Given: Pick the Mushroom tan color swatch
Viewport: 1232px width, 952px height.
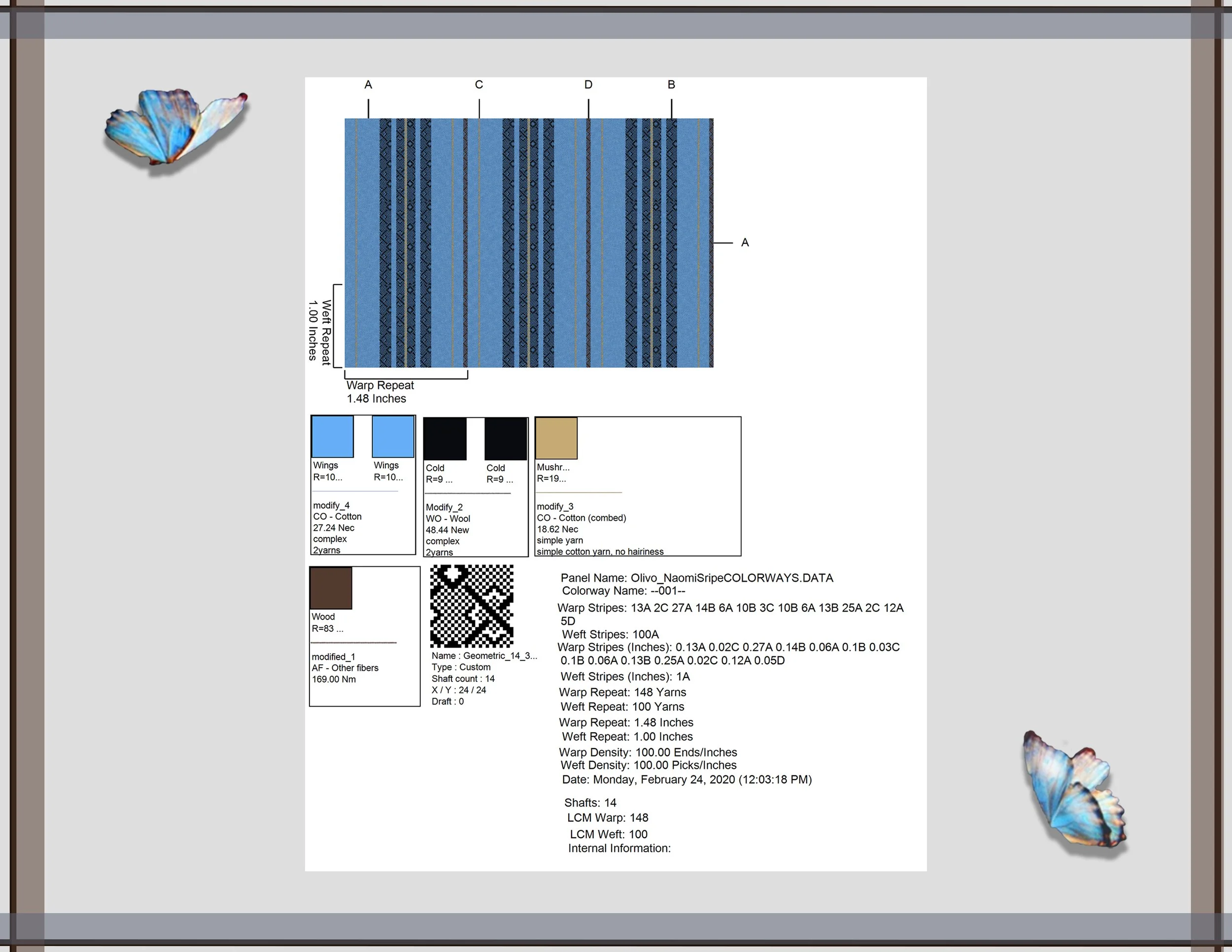Looking at the screenshot, I should tap(556, 438).
